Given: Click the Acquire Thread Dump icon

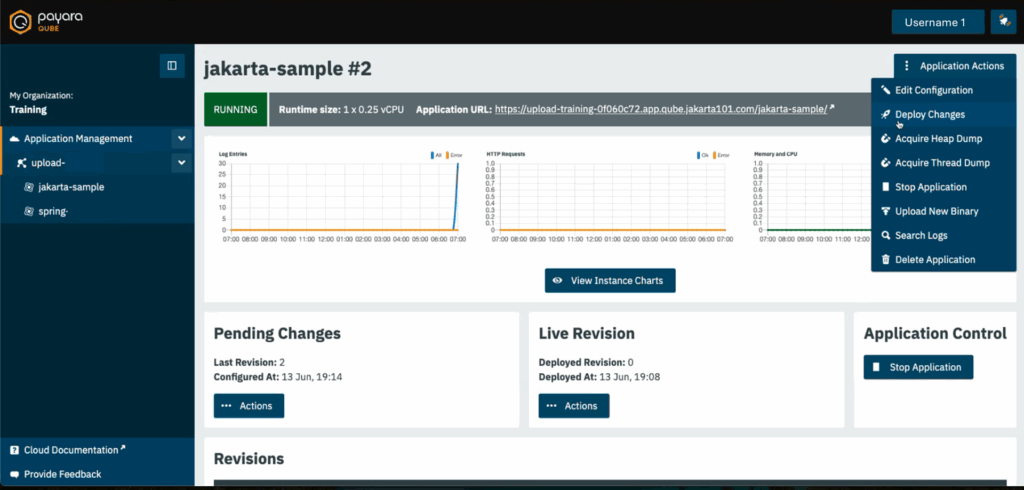Looking at the screenshot, I should click(885, 163).
